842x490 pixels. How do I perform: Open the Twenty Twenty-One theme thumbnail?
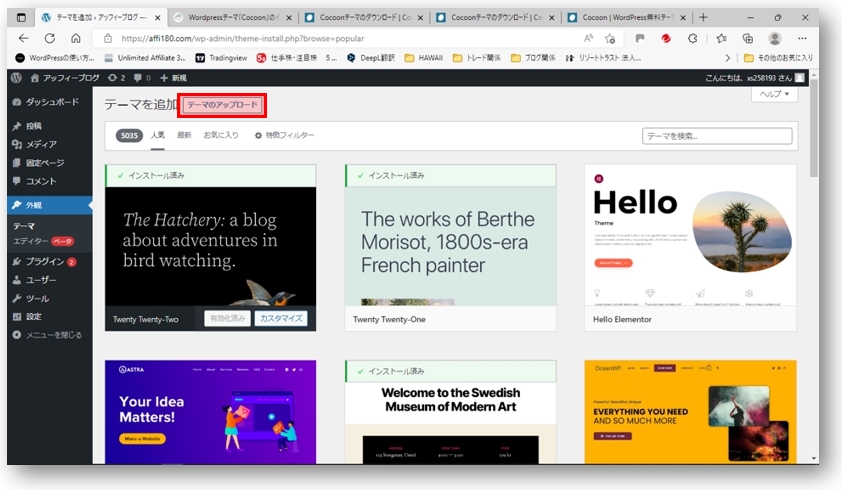click(x=451, y=247)
